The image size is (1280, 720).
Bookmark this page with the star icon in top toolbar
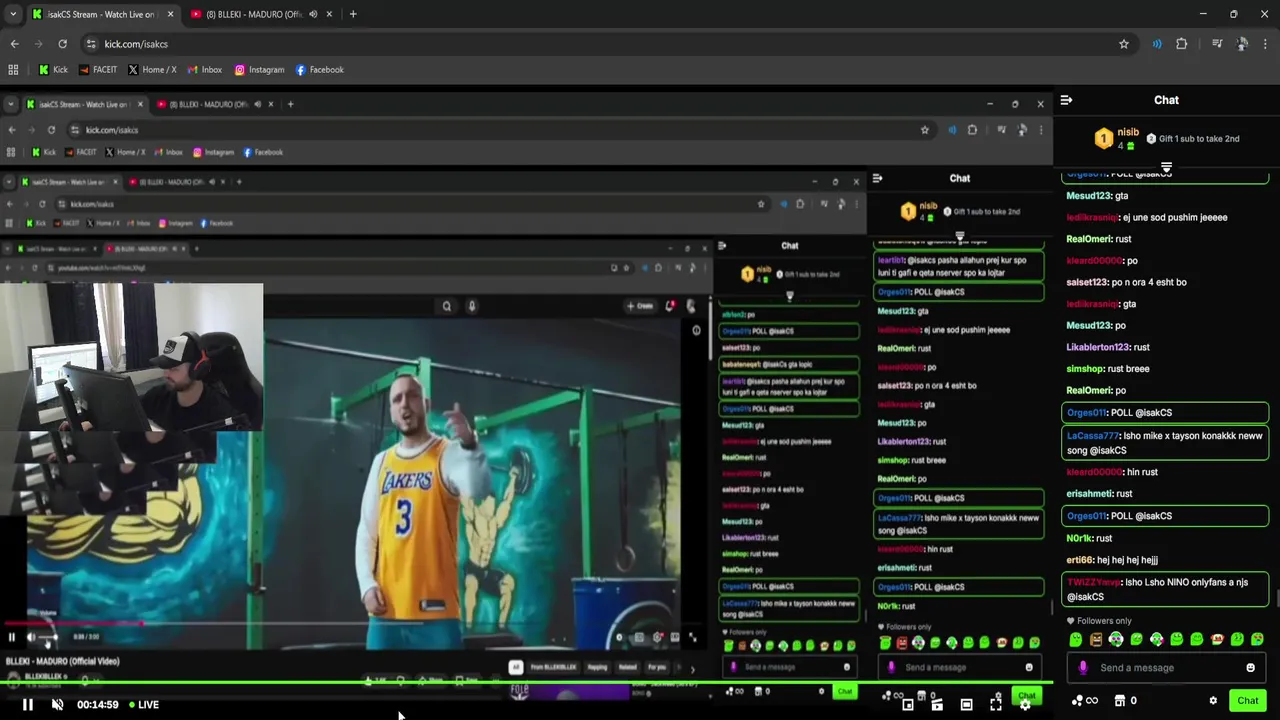click(1124, 44)
